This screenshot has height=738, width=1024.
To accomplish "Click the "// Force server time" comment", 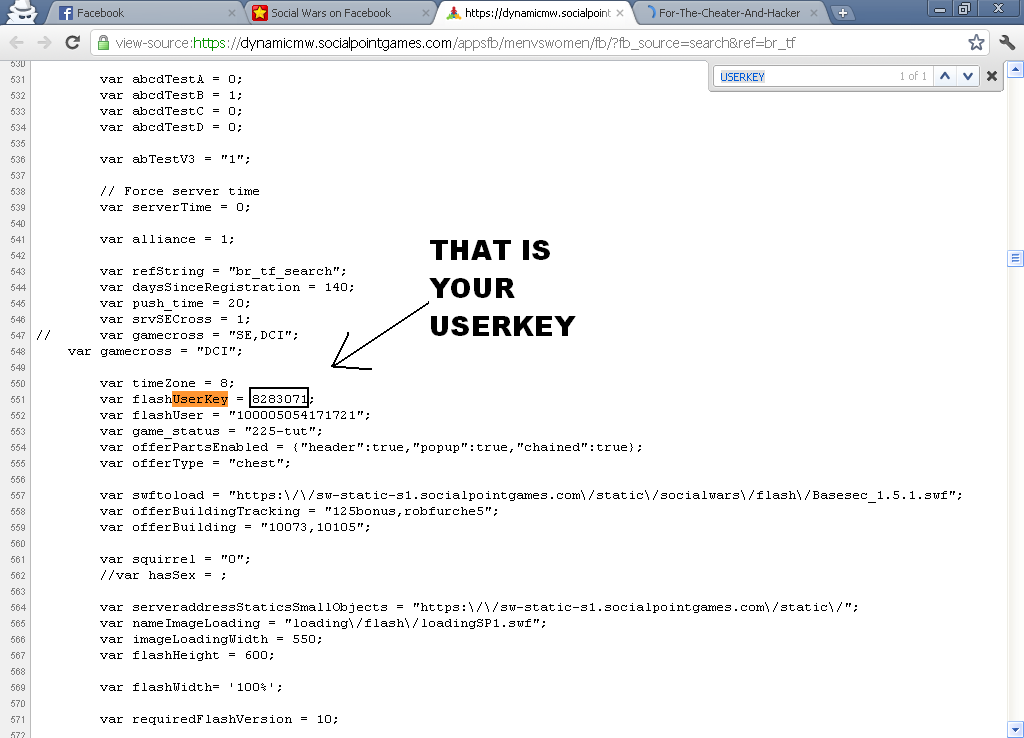I will click(180, 191).
